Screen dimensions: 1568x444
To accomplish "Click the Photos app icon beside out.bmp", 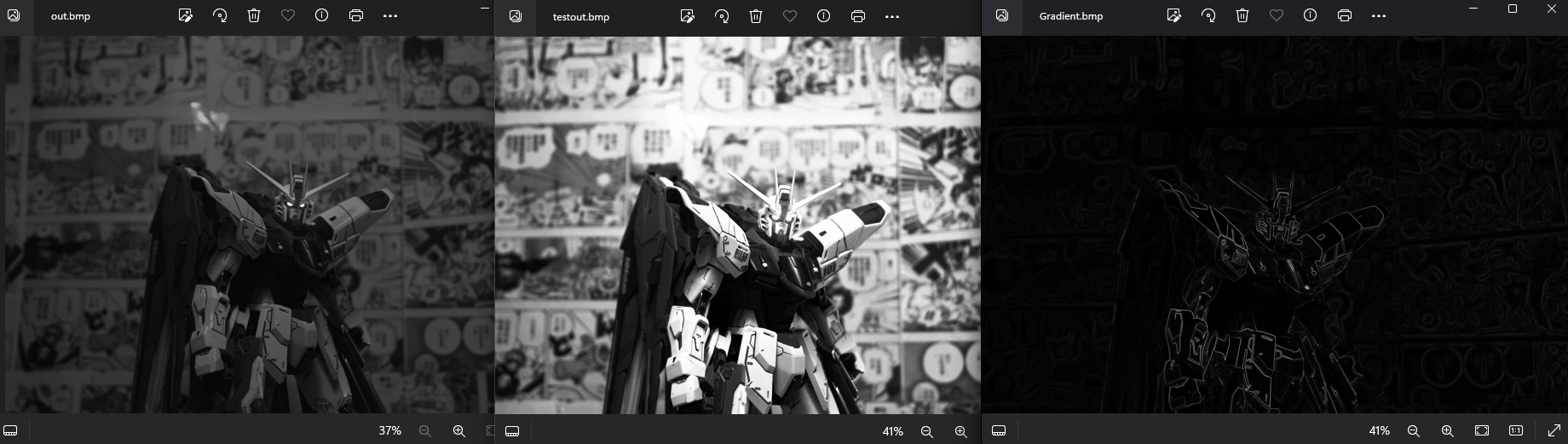I will click(14, 15).
